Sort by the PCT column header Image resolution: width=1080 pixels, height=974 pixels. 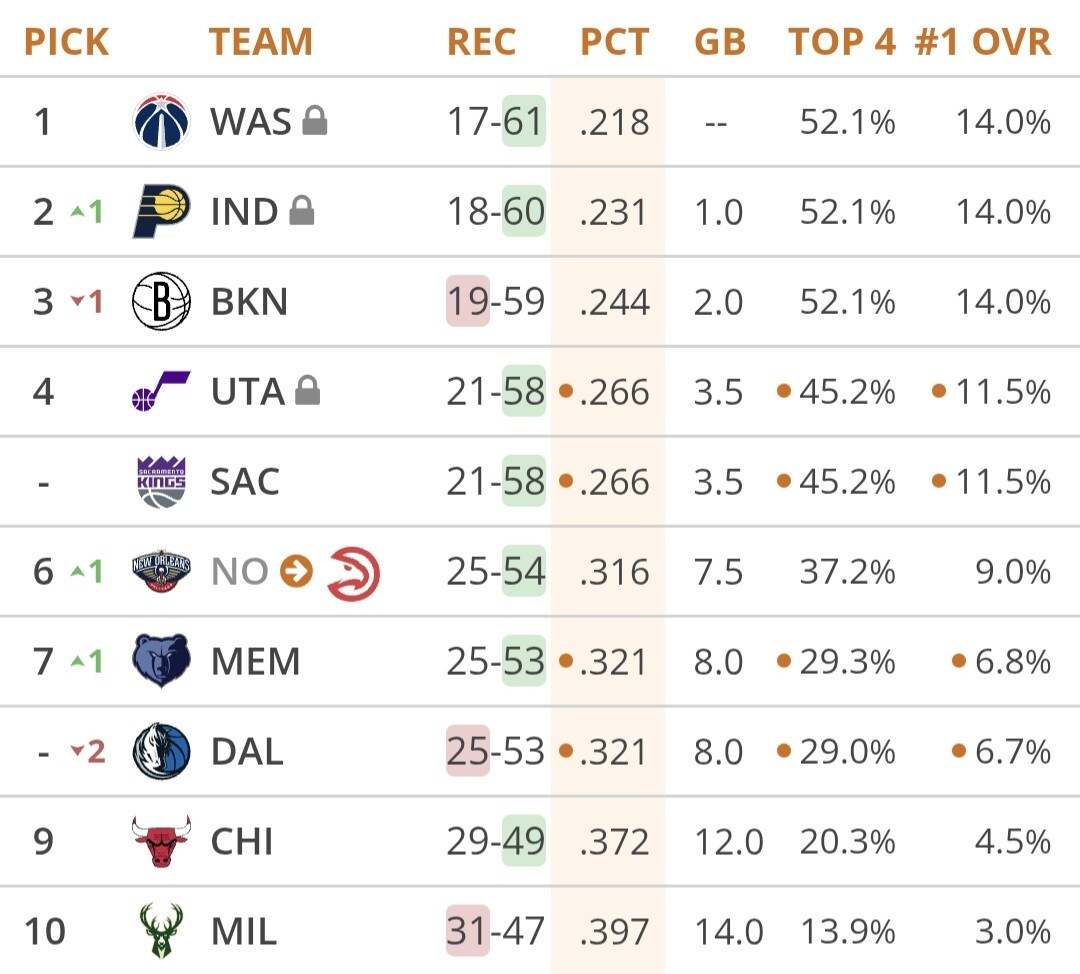614,42
